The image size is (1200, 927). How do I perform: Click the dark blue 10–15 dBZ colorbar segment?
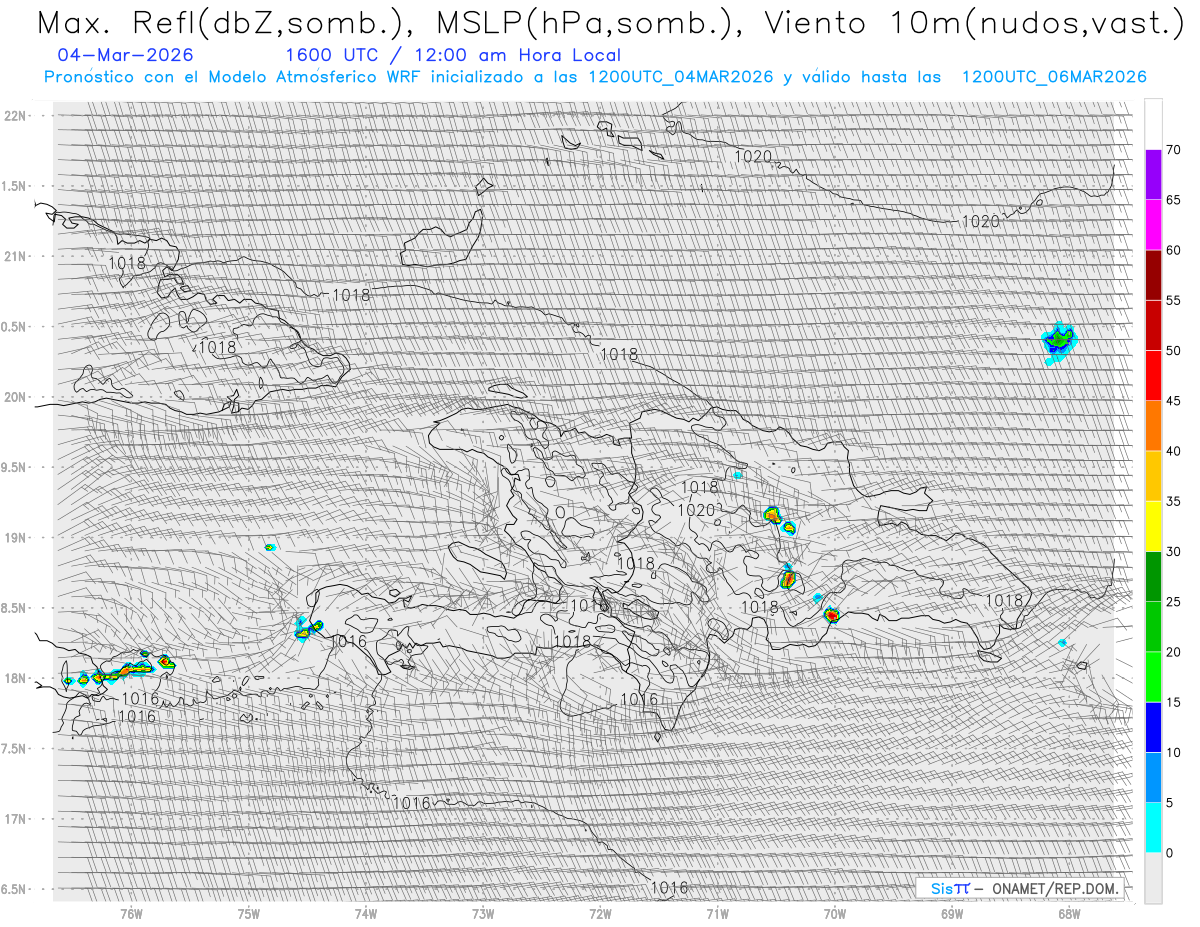point(1153,727)
